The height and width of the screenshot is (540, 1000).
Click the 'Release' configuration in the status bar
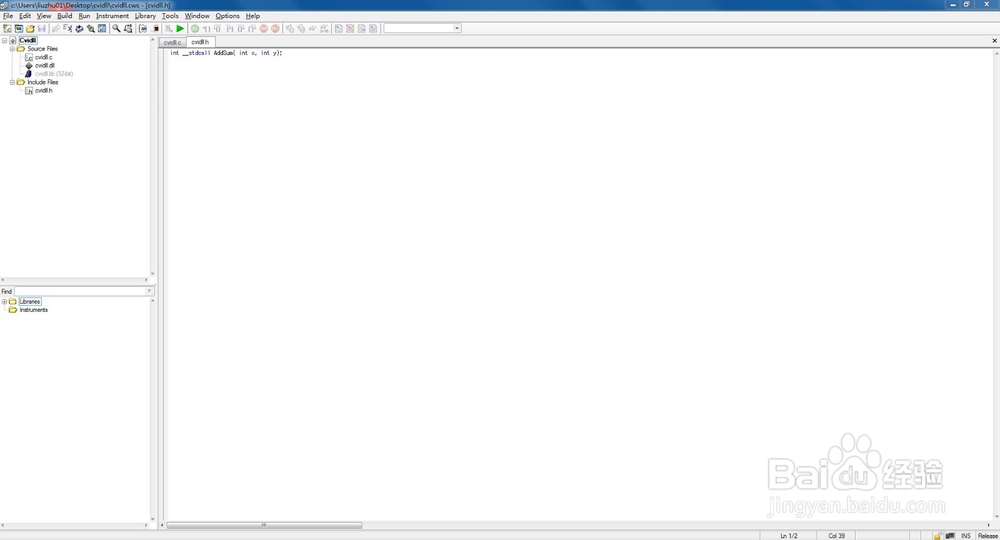tap(988, 536)
